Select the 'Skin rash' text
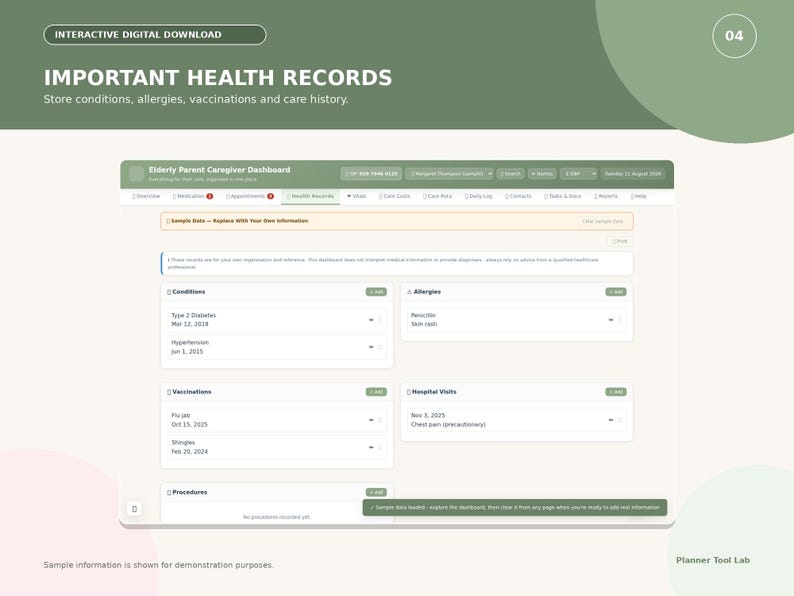The height and width of the screenshot is (596, 794). tap(424, 324)
